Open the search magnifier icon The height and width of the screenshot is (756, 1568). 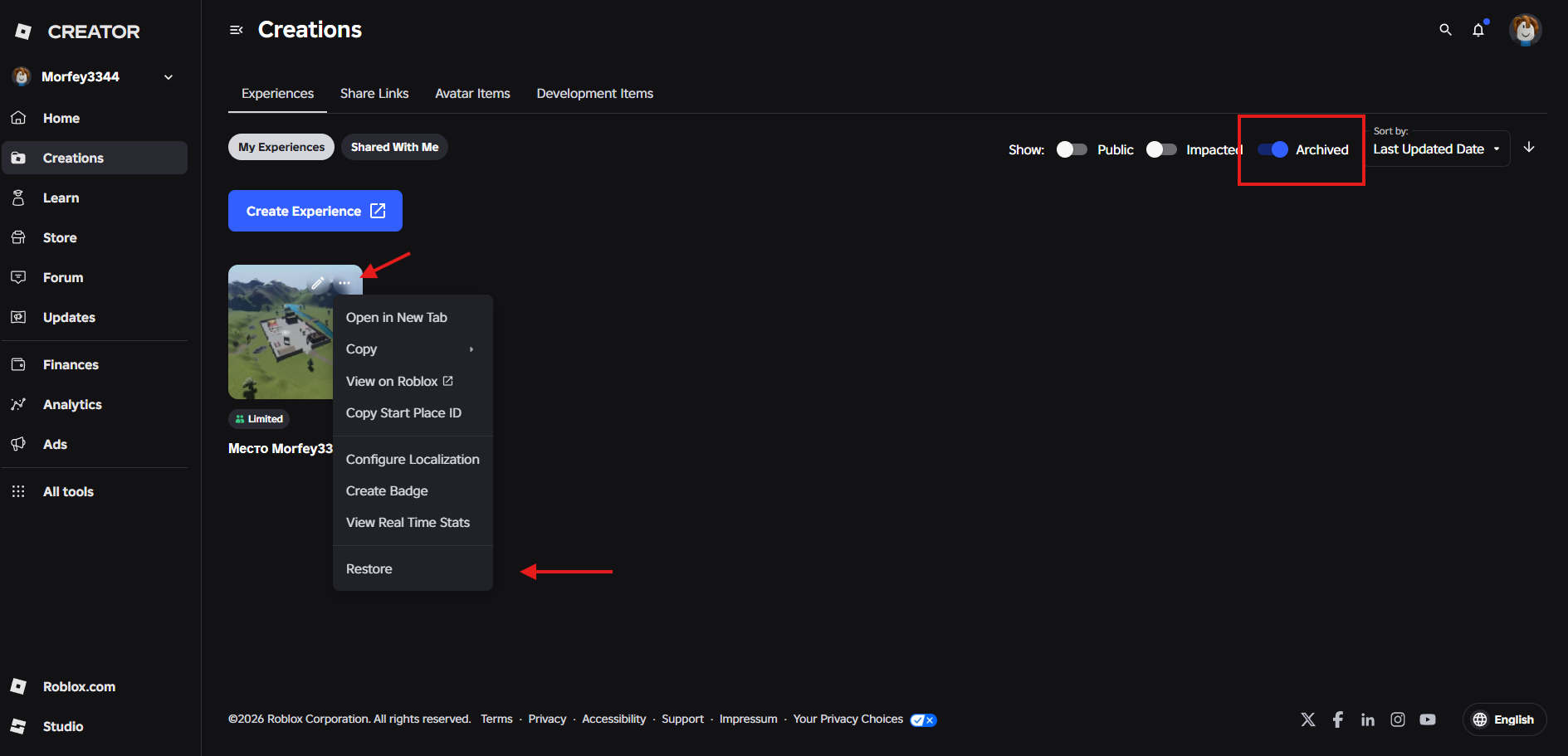click(1445, 30)
